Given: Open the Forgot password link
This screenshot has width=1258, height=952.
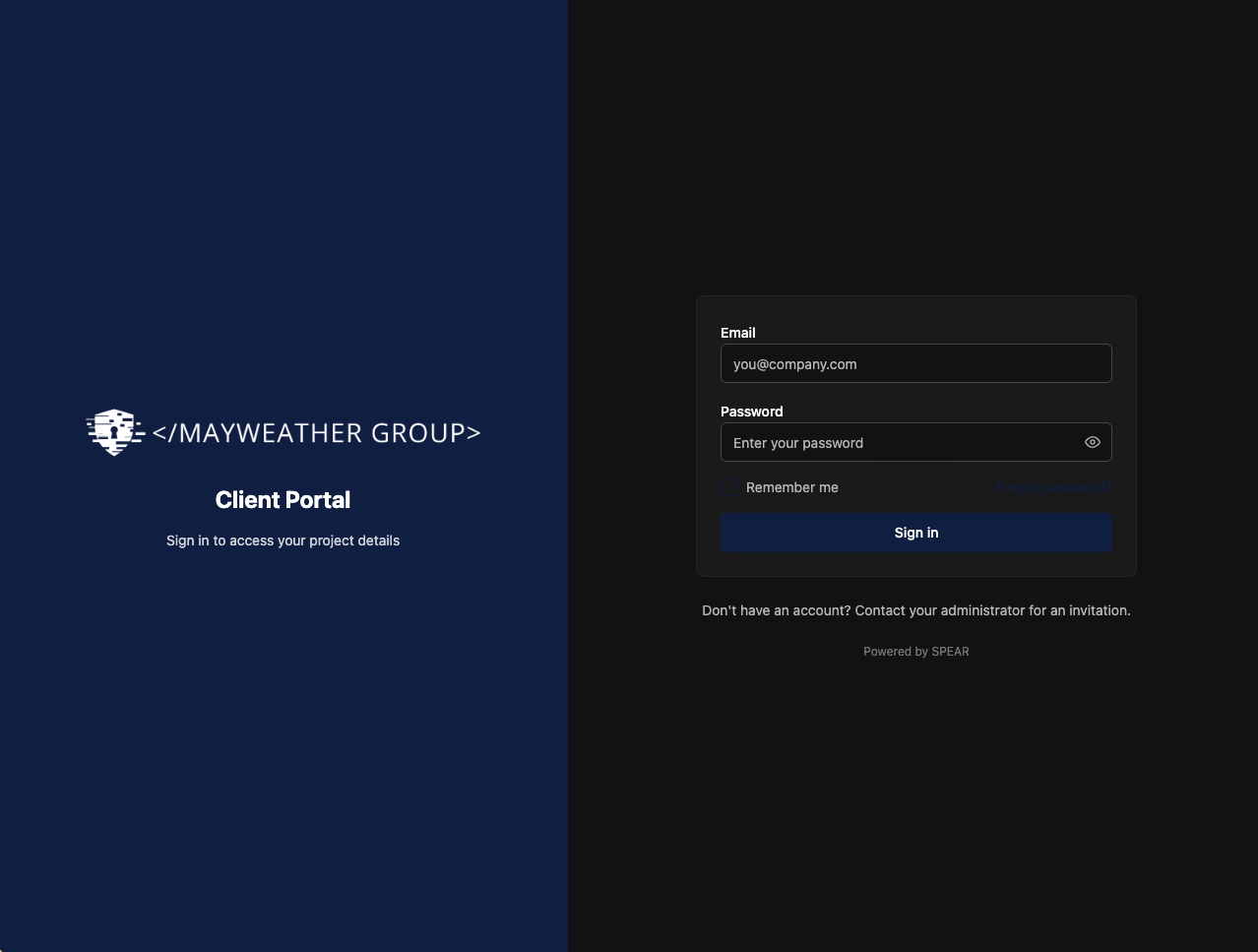Looking at the screenshot, I should 1053,486.
